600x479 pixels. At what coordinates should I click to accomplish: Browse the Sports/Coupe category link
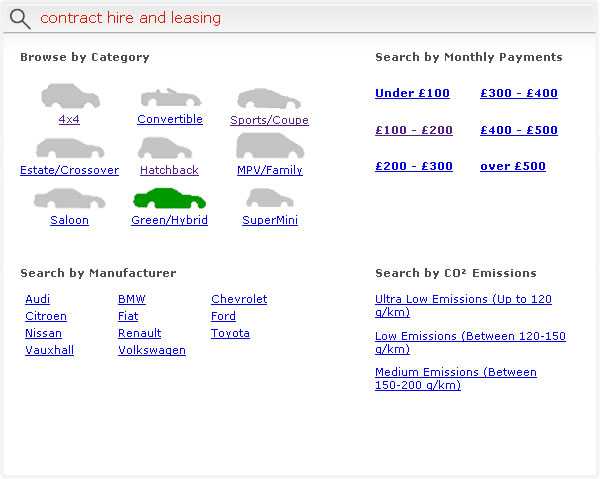coord(269,120)
